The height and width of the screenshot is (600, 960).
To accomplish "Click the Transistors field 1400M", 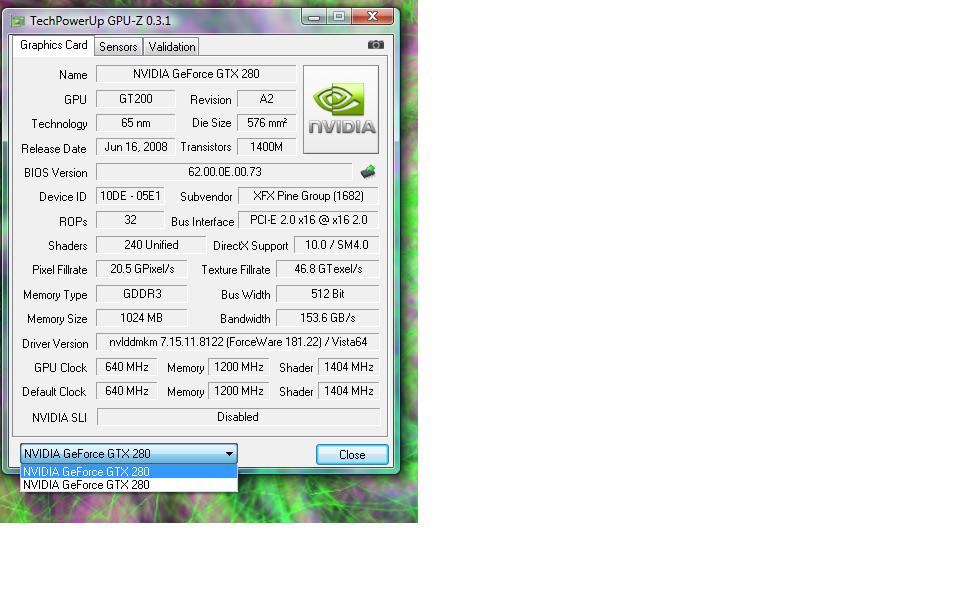I will point(266,147).
